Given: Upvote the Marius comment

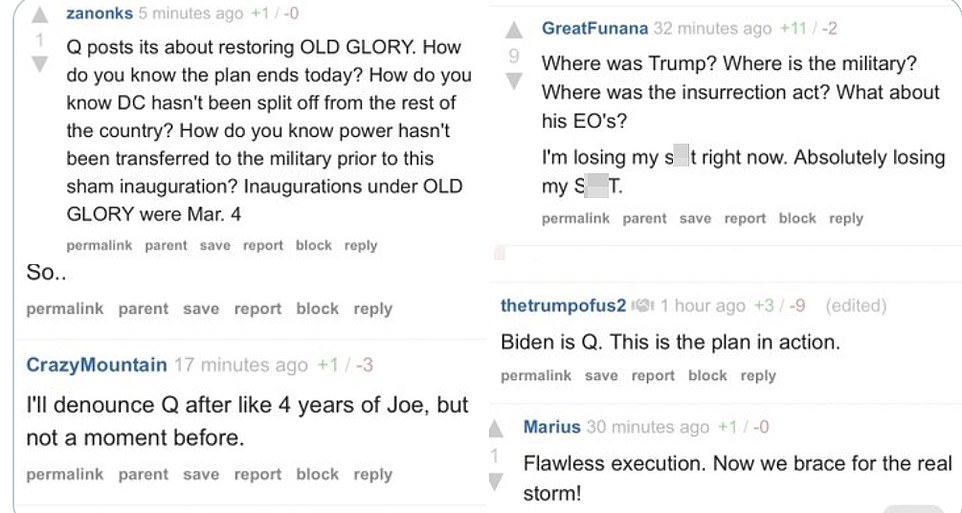Looking at the screenshot, I should tap(495, 430).
